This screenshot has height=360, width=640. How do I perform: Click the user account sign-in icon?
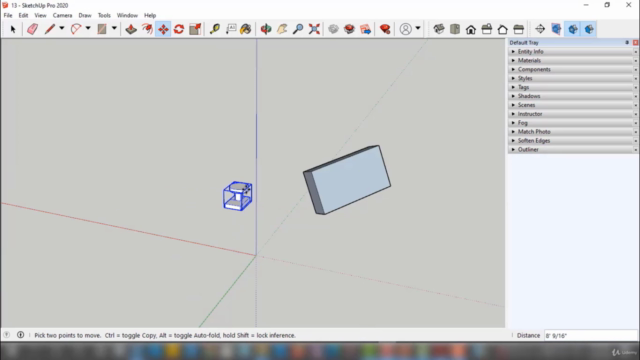(x=406, y=29)
